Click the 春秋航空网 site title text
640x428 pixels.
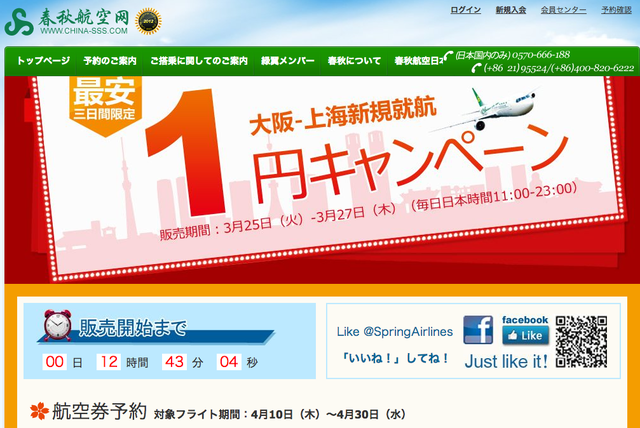tap(84, 17)
